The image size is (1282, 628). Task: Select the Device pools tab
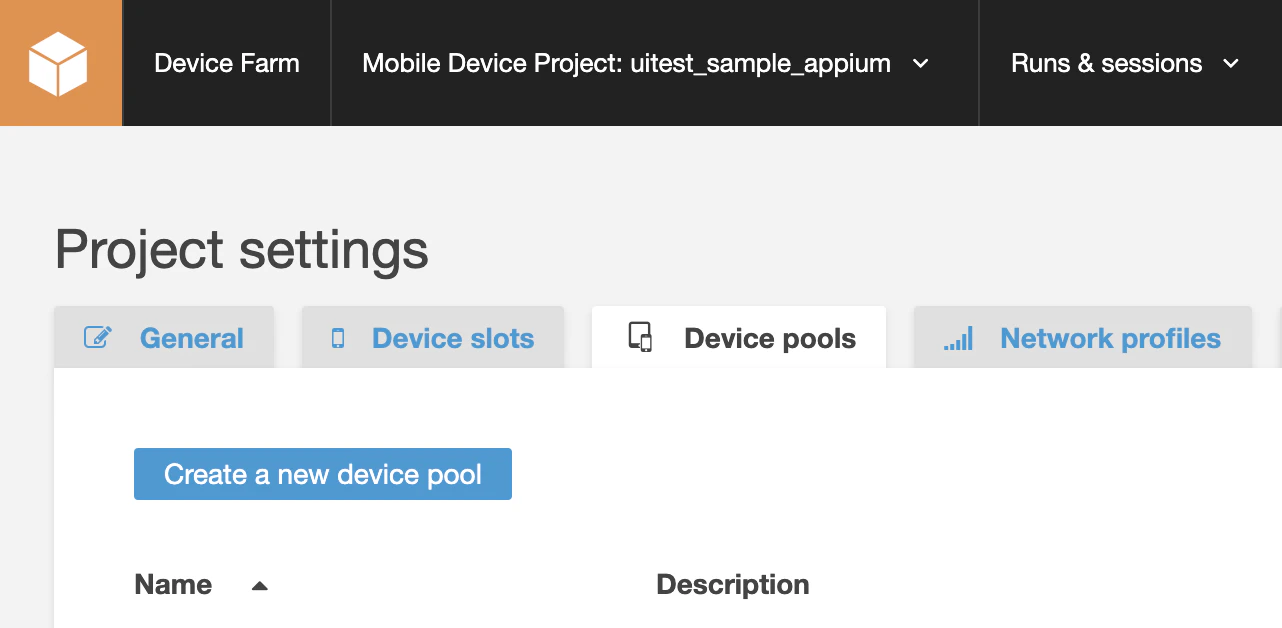(769, 339)
